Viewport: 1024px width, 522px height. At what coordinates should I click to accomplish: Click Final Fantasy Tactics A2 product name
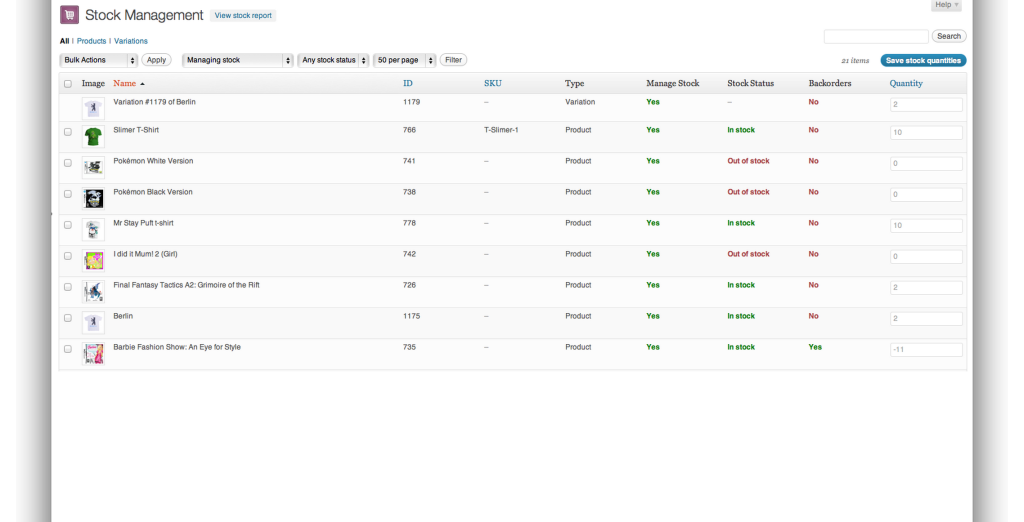pyautogui.click(x=186, y=285)
